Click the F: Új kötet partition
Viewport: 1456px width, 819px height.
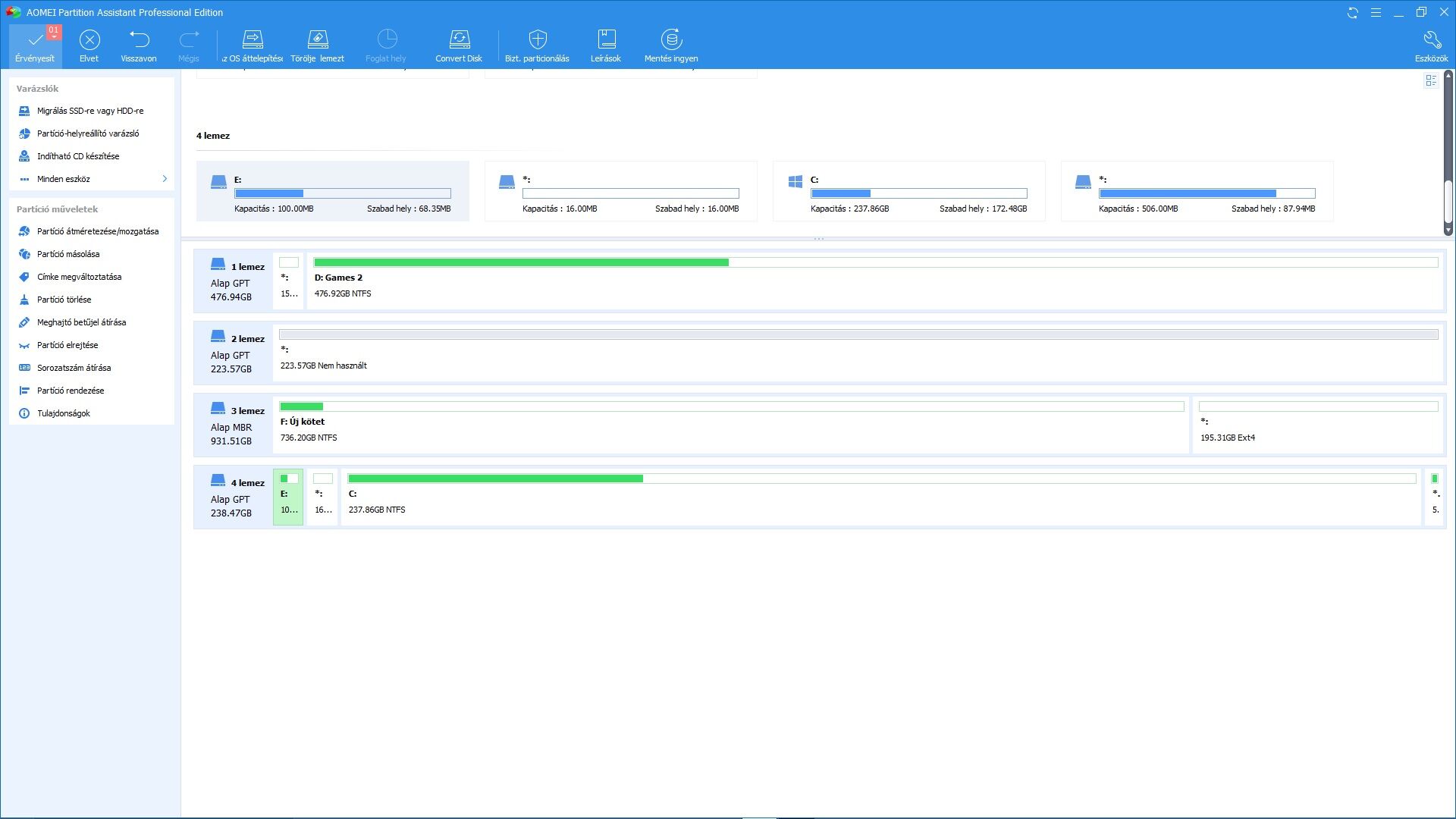pos(731,425)
